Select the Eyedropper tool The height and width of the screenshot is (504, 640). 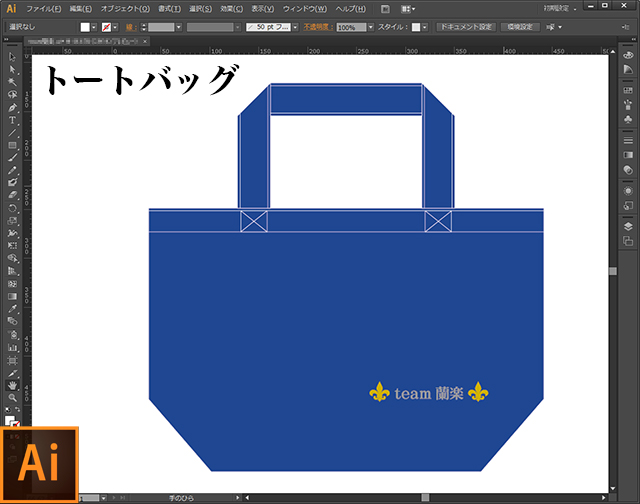12,309
